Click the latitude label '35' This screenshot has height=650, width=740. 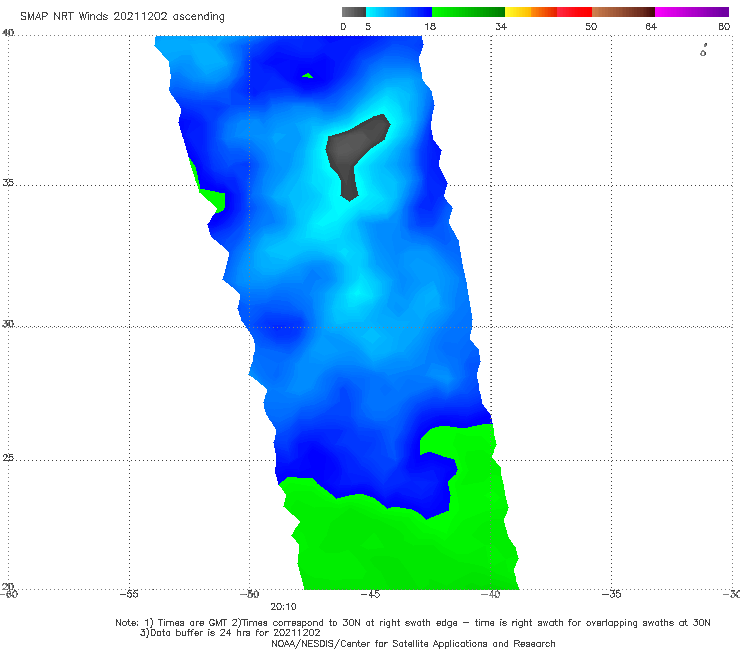(x=8, y=182)
